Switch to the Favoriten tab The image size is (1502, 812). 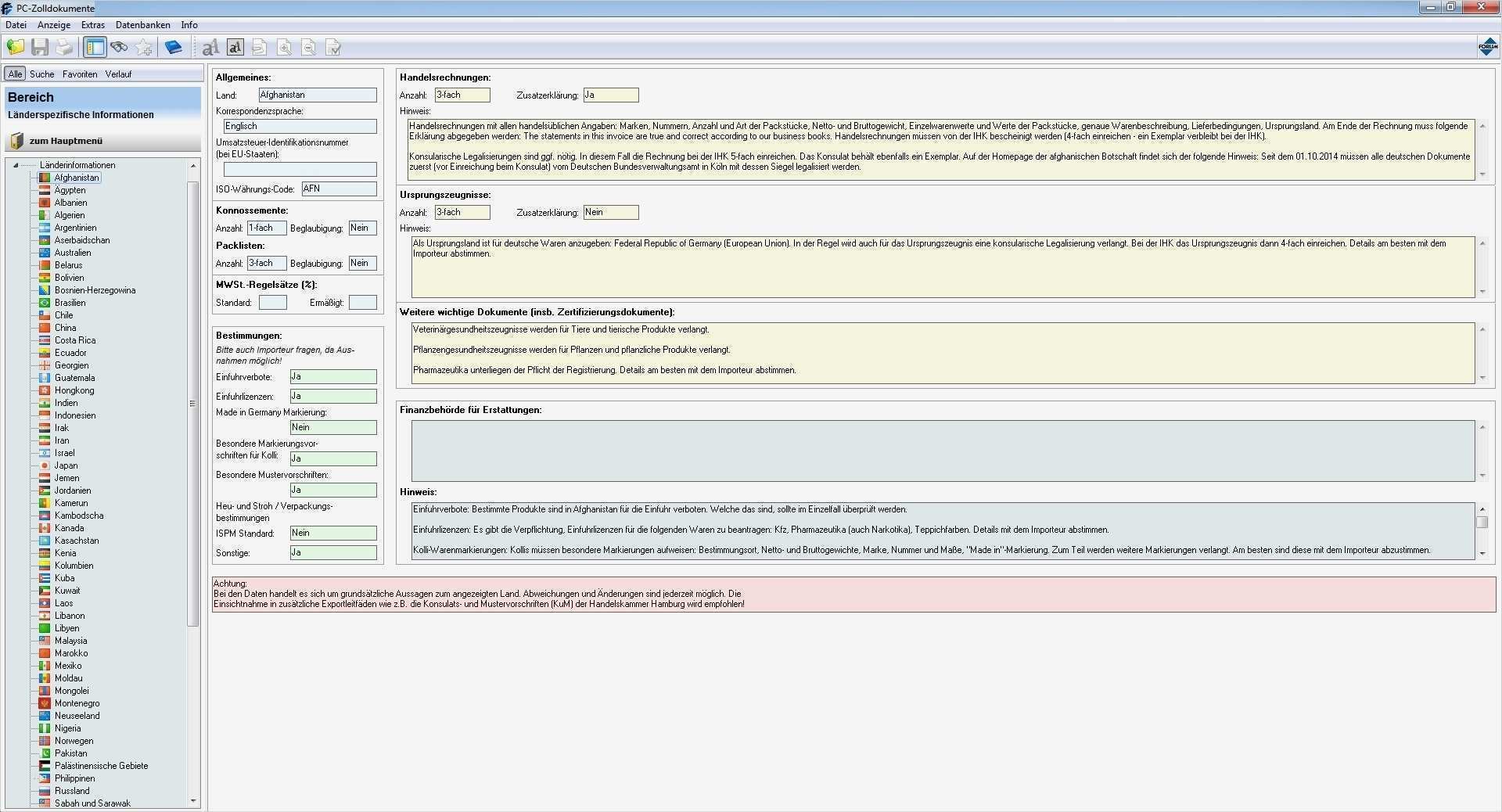coord(80,74)
